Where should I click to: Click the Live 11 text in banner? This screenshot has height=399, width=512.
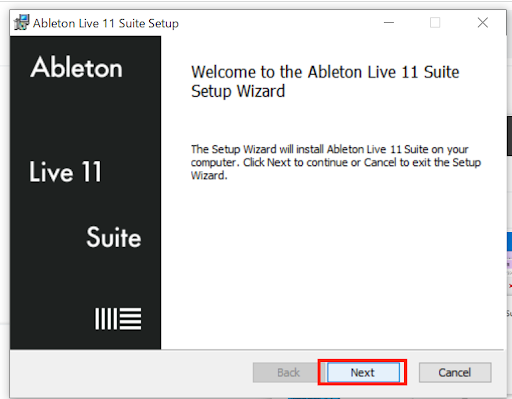pyautogui.click(x=65, y=172)
